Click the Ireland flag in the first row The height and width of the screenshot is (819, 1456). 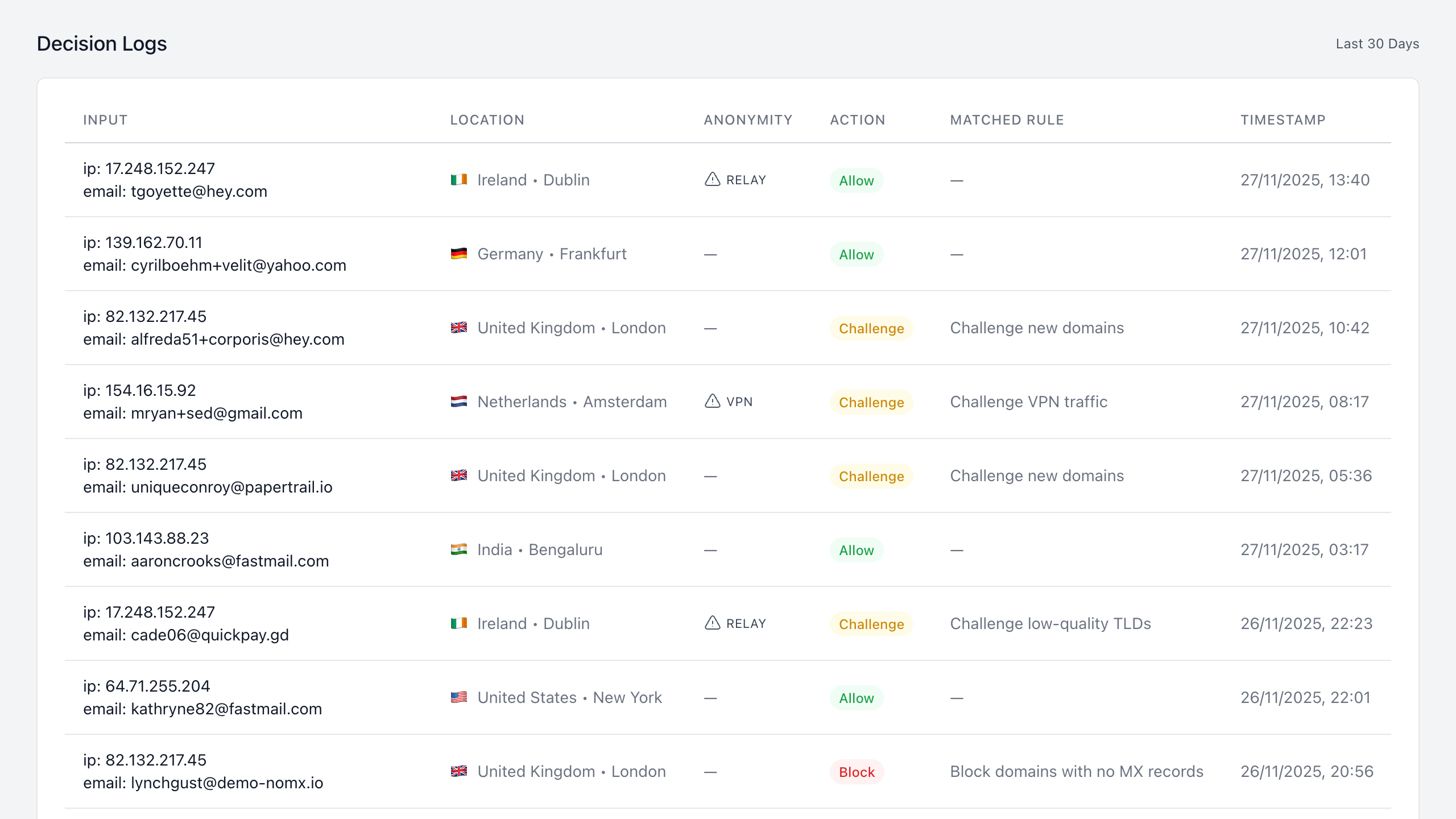point(458,180)
